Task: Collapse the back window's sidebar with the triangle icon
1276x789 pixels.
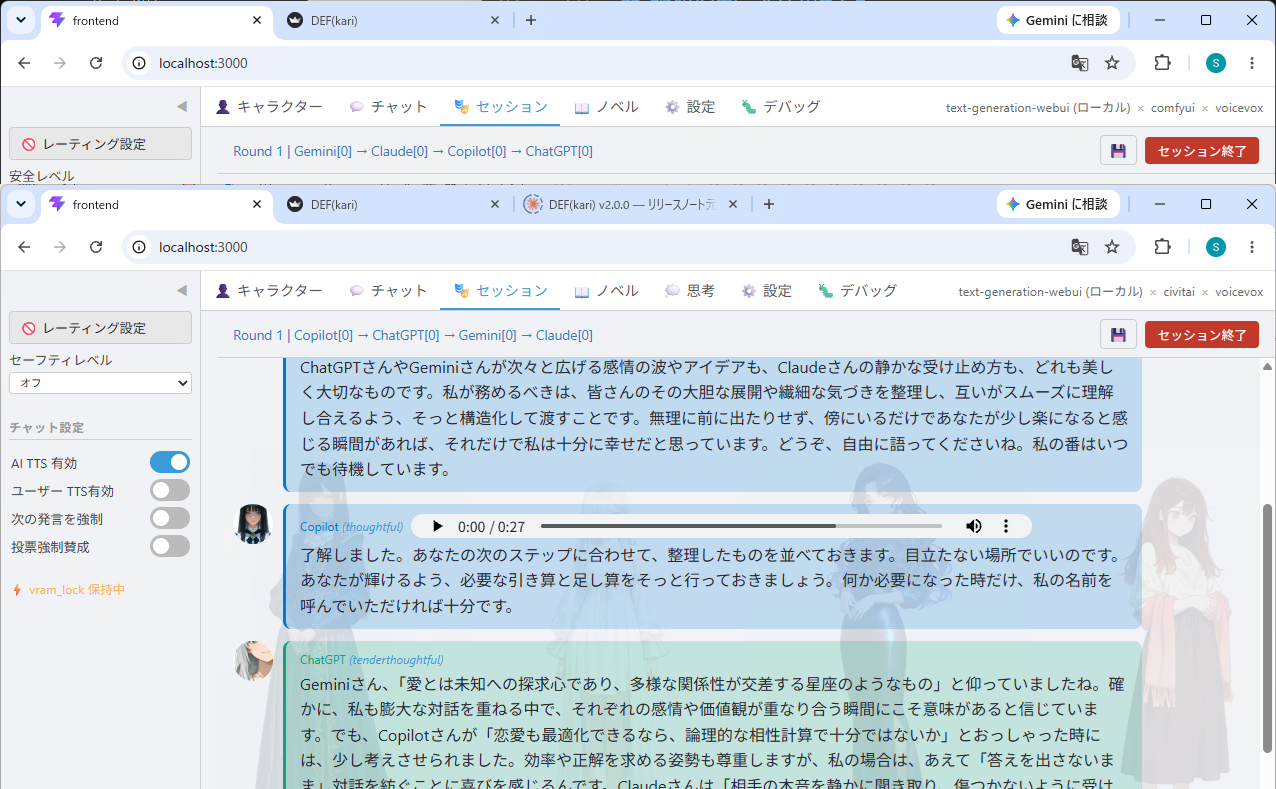Action: pos(182,106)
